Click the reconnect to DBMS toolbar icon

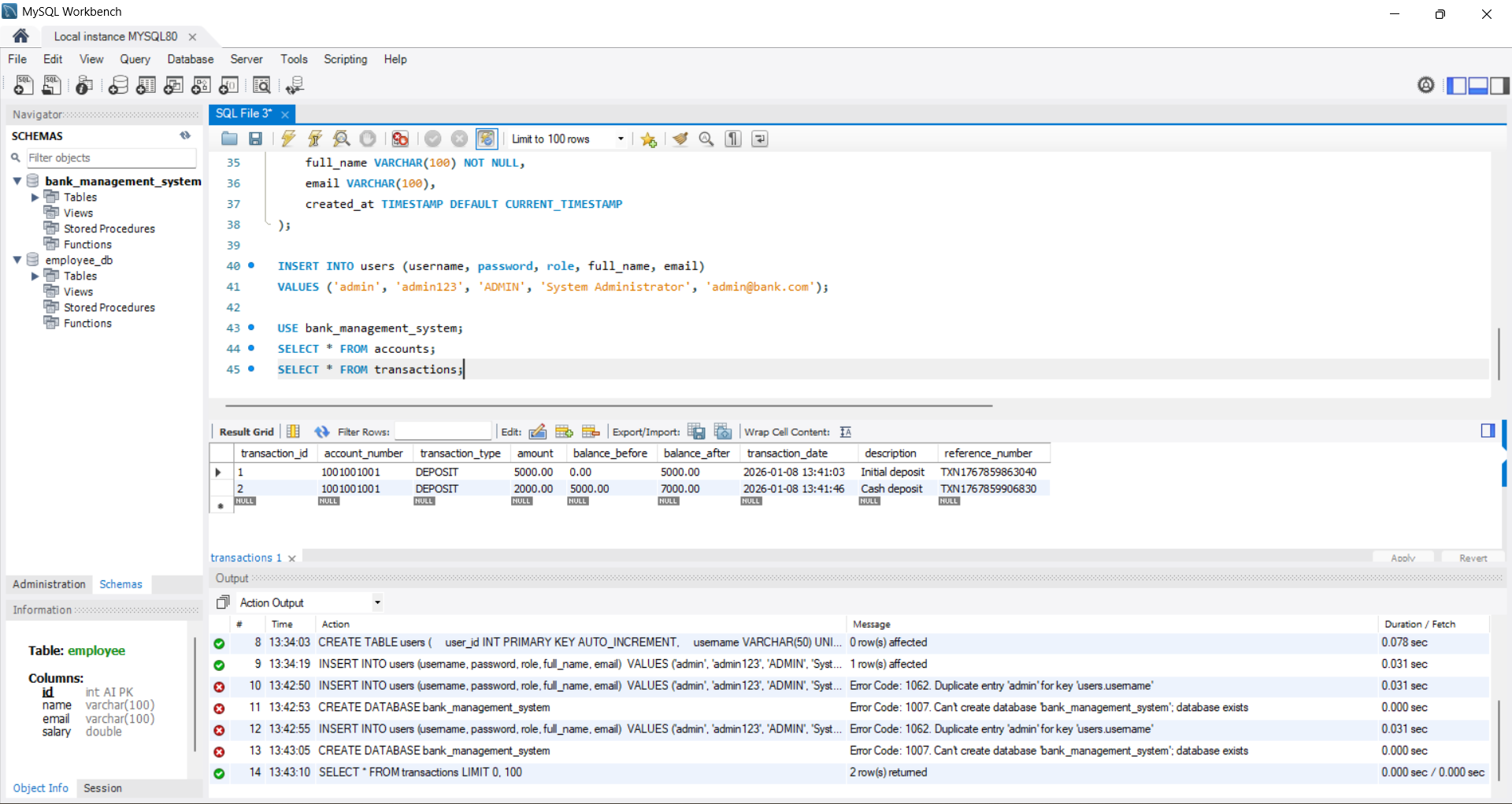pos(295,85)
